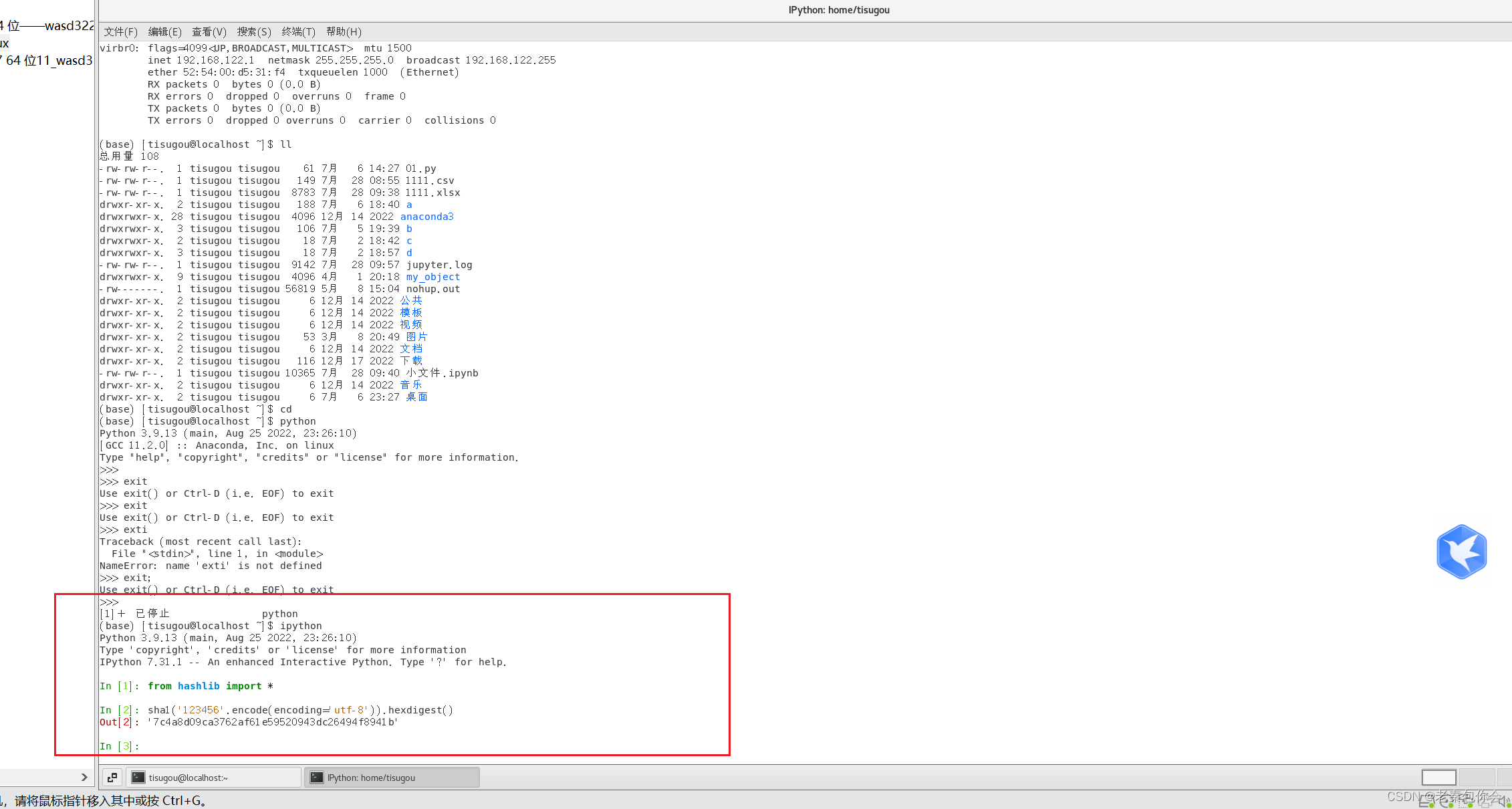Click the '总用量 108' line

(130, 156)
